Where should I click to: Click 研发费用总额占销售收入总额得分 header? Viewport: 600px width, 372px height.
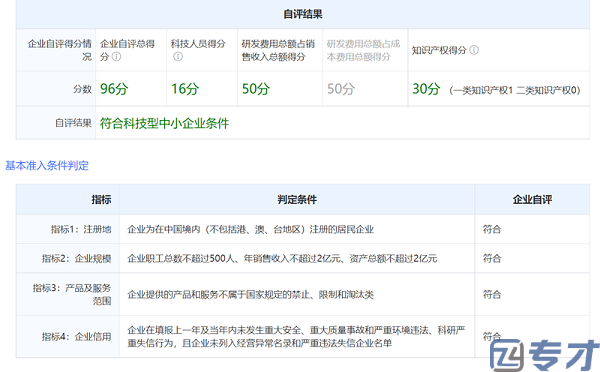(x=278, y=50)
